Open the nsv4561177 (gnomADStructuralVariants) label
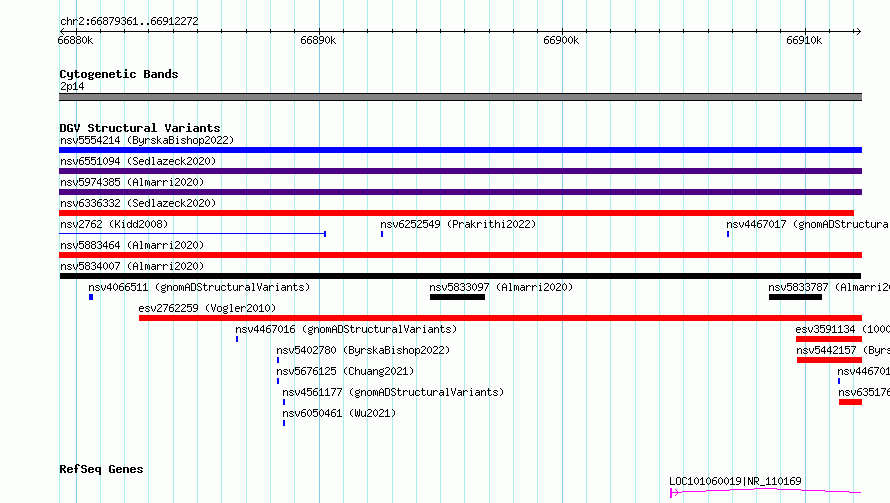 point(393,392)
